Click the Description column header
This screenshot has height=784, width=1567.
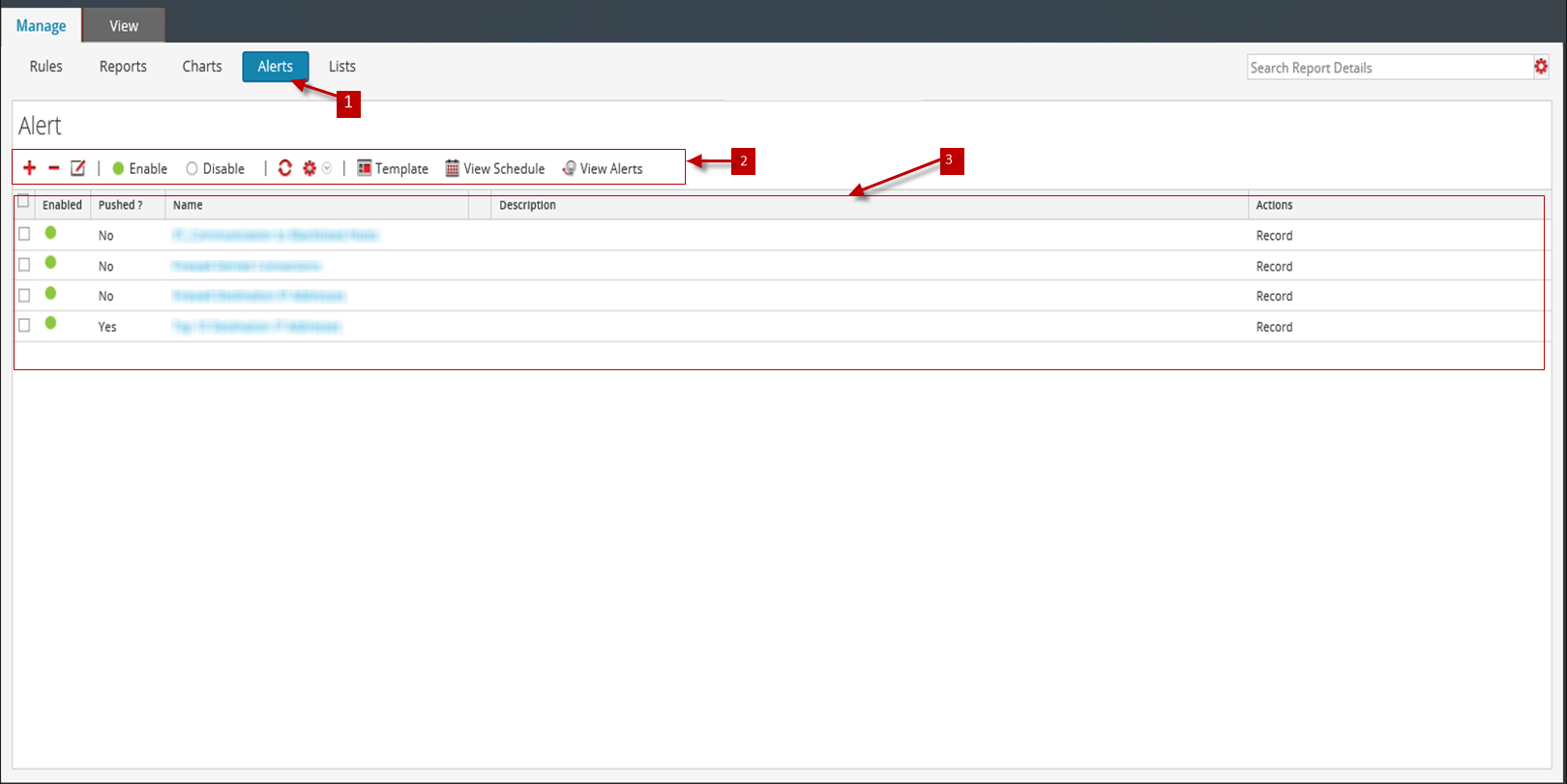tap(870, 205)
